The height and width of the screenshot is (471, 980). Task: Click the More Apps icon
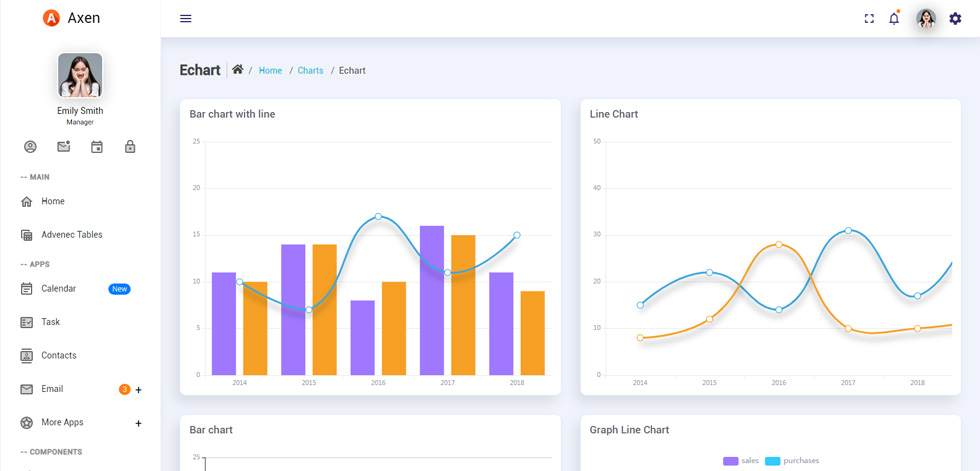coord(26,423)
